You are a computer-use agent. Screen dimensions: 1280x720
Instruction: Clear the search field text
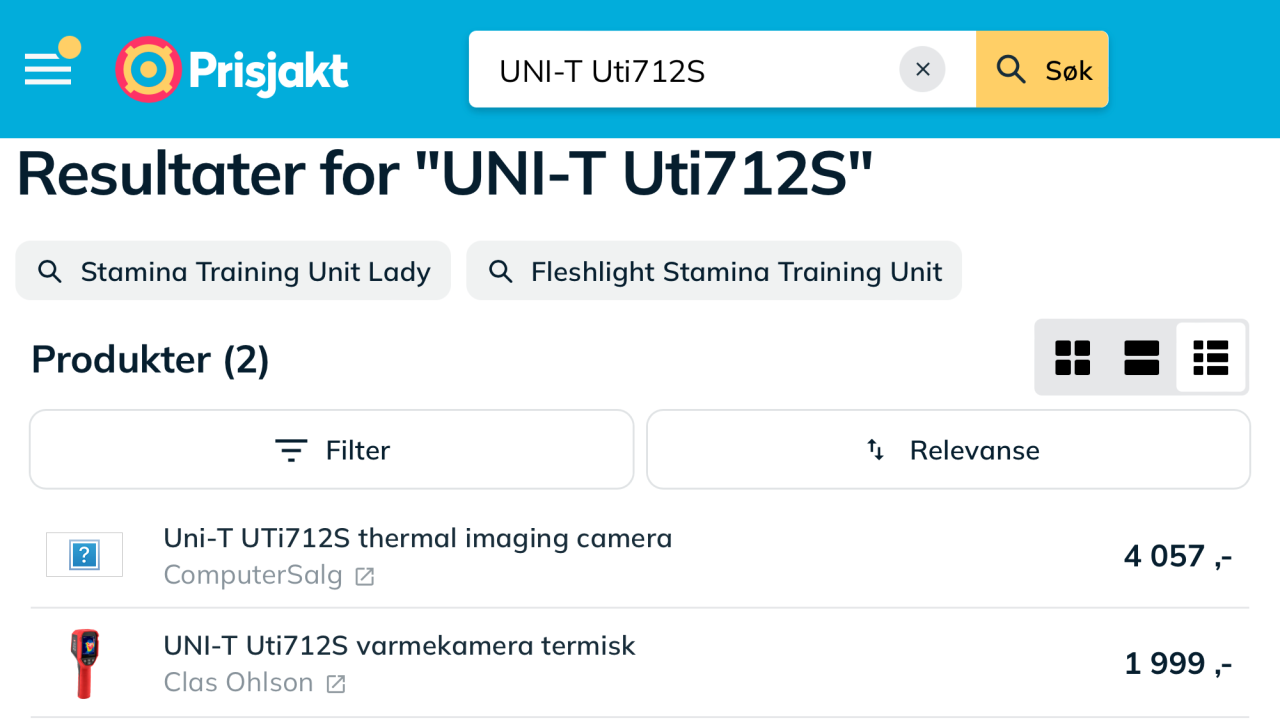tap(922, 69)
